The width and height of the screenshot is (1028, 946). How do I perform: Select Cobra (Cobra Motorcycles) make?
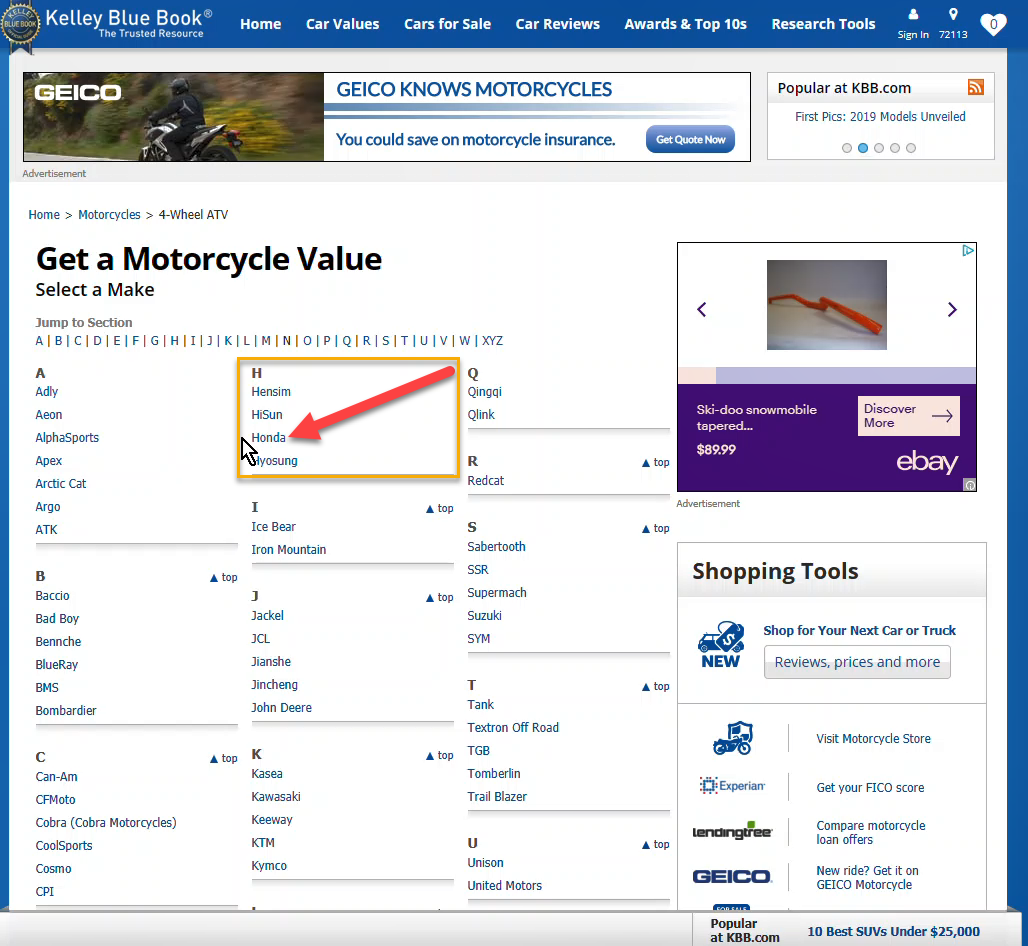pyautogui.click(x=106, y=822)
